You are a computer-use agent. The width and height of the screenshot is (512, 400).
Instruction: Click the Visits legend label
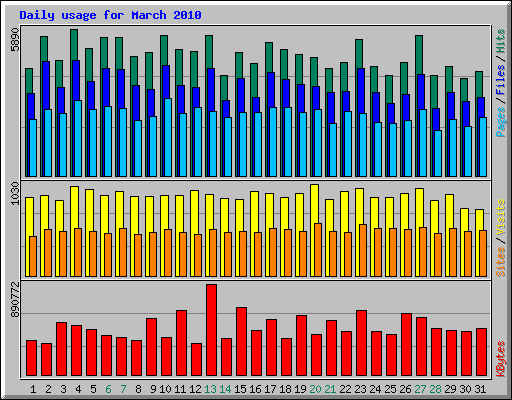click(x=501, y=218)
